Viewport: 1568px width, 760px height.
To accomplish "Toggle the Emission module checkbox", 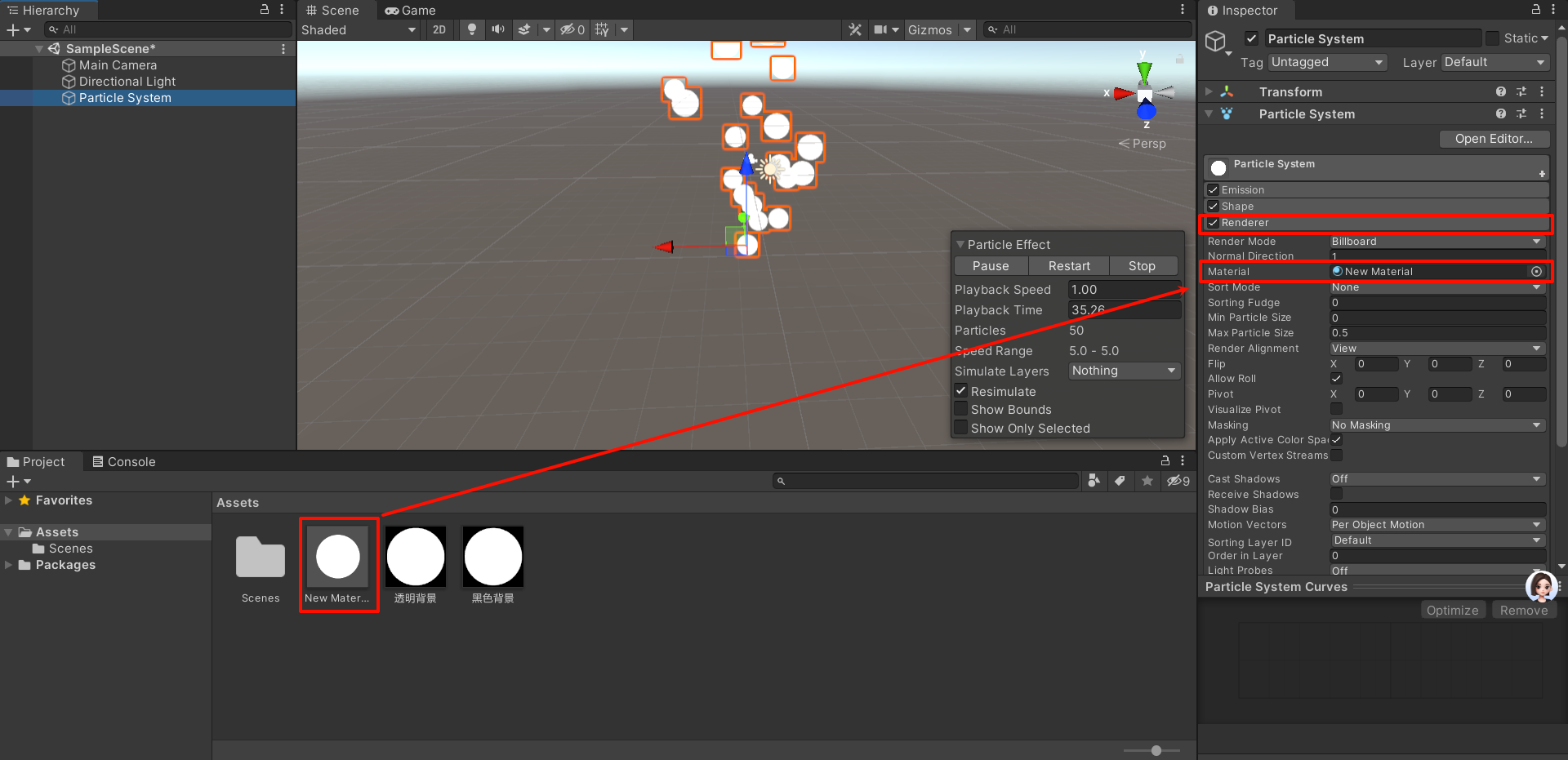I will (1213, 190).
